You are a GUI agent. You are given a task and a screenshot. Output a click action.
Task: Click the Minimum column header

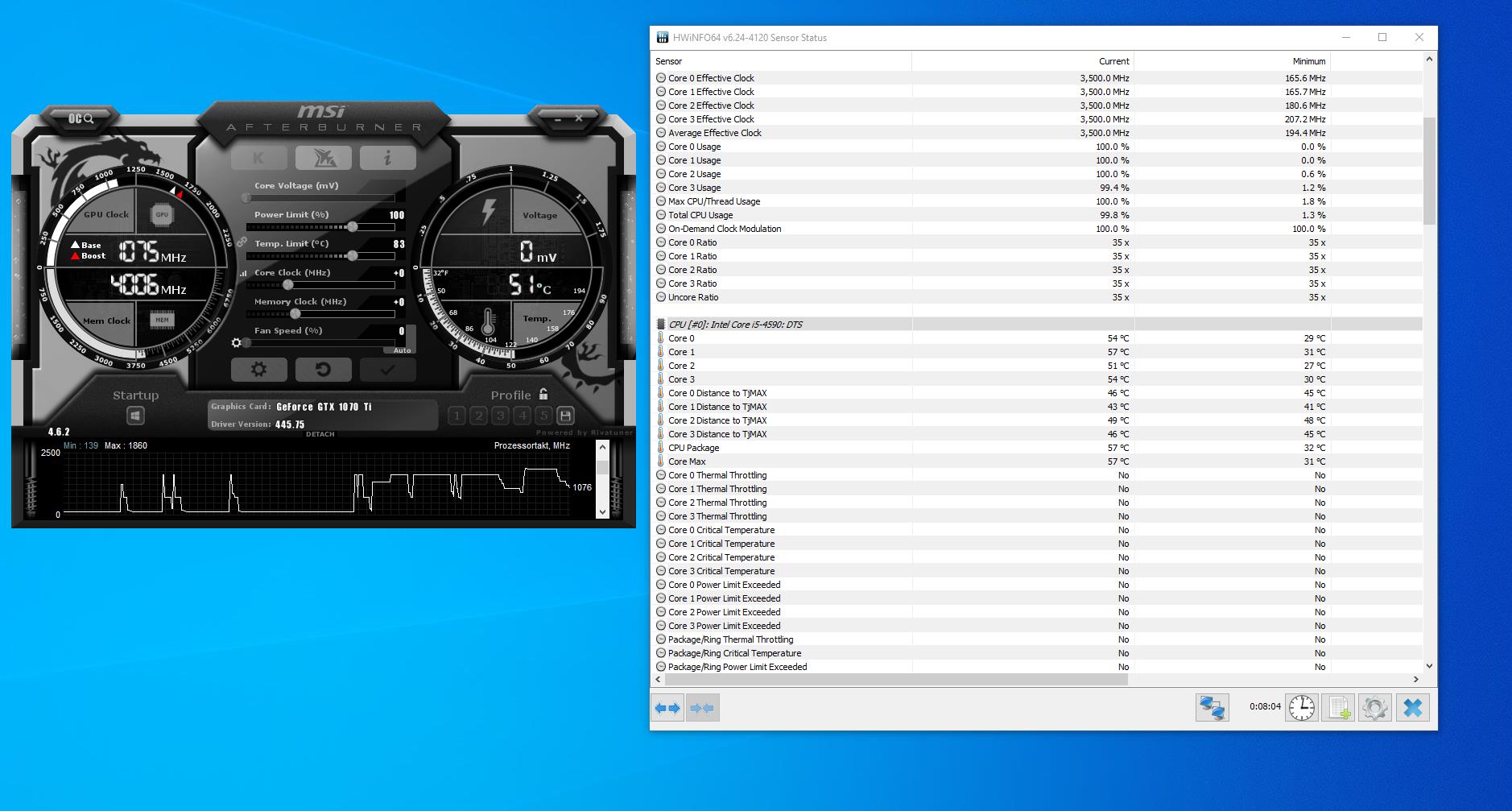(x=1232, y=61)
